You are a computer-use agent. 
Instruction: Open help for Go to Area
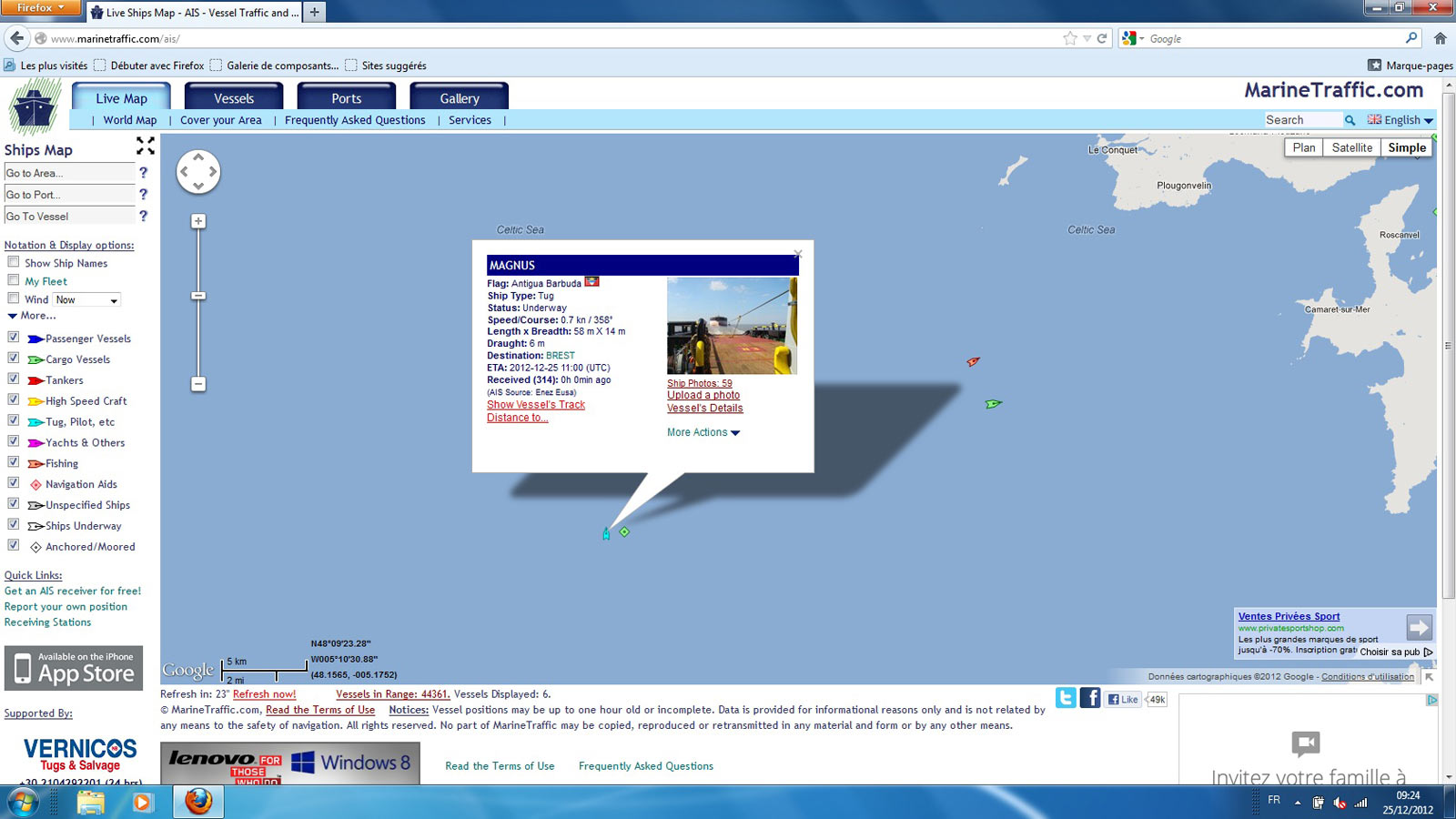coord(143,172)
